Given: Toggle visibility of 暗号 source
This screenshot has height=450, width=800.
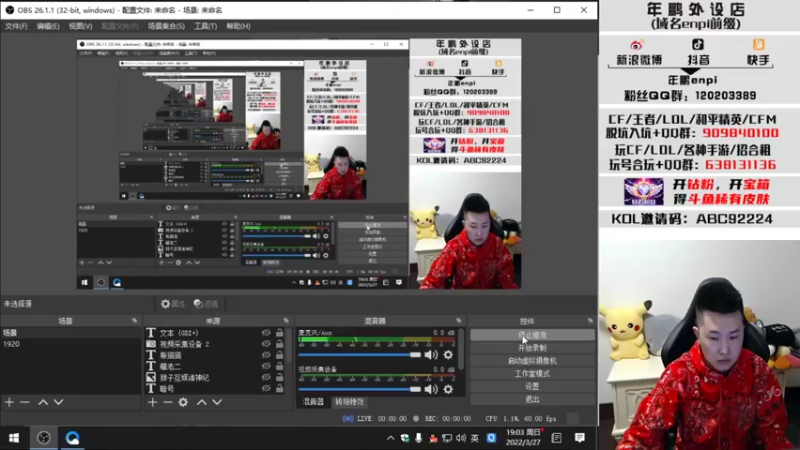Looking at the screenshot, I should [266, 388].
